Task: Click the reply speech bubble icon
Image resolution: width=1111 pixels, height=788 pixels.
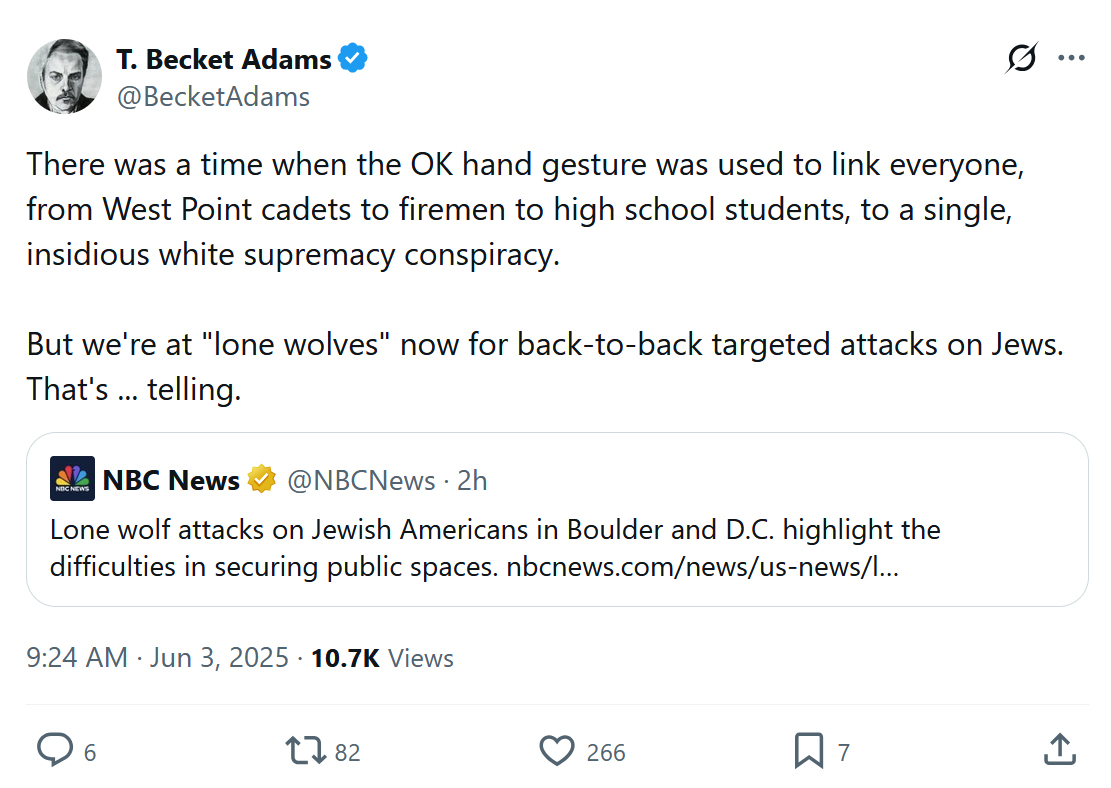Action: coord(54,750)
